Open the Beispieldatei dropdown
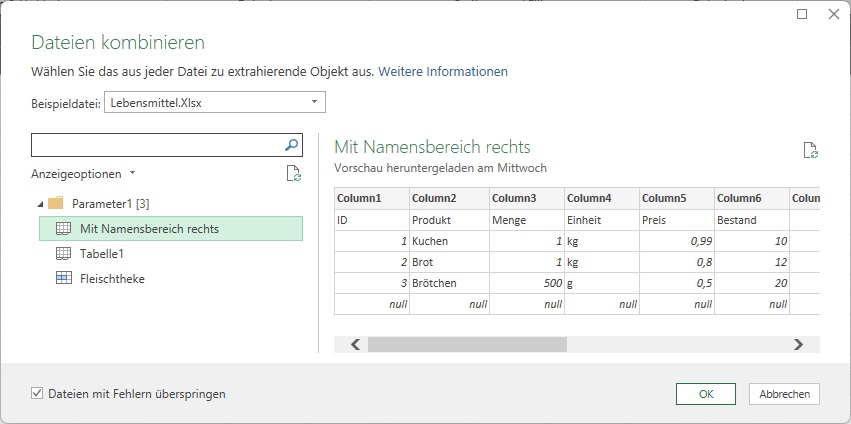Viewport: 851px width, 424px height. pos(314,102)
